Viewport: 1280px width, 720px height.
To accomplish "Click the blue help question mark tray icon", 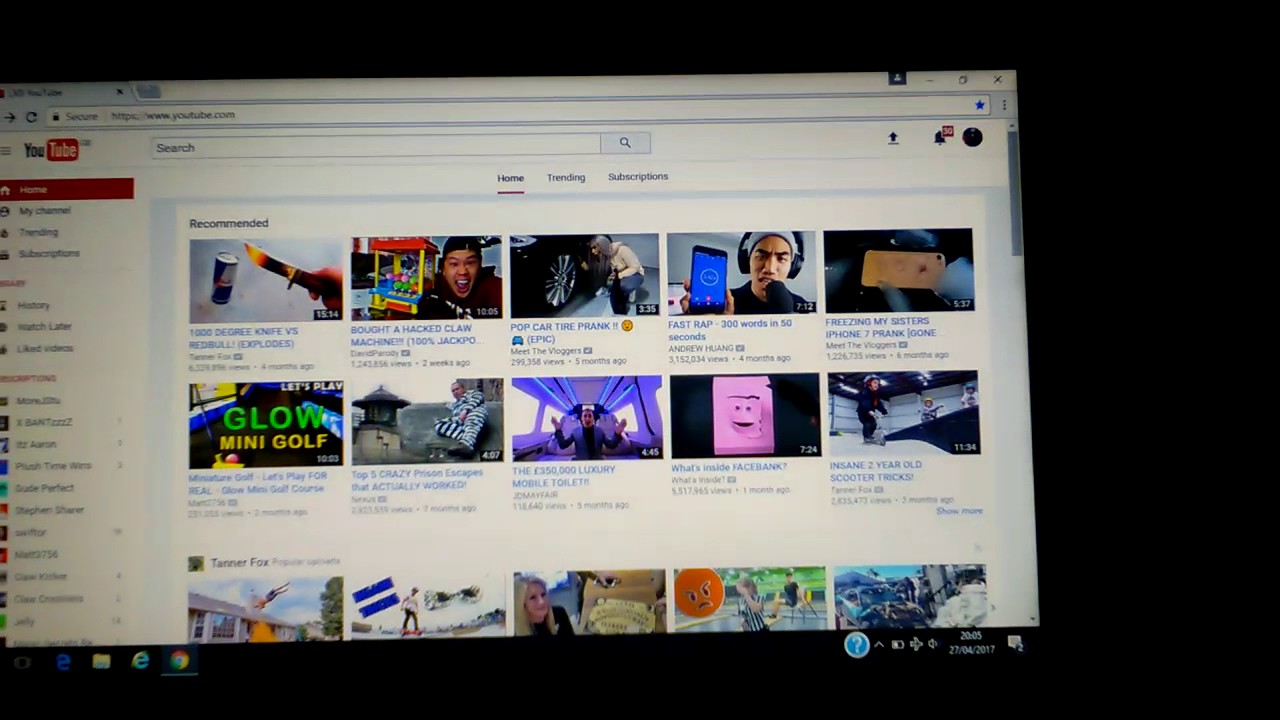I will [856, 645].
